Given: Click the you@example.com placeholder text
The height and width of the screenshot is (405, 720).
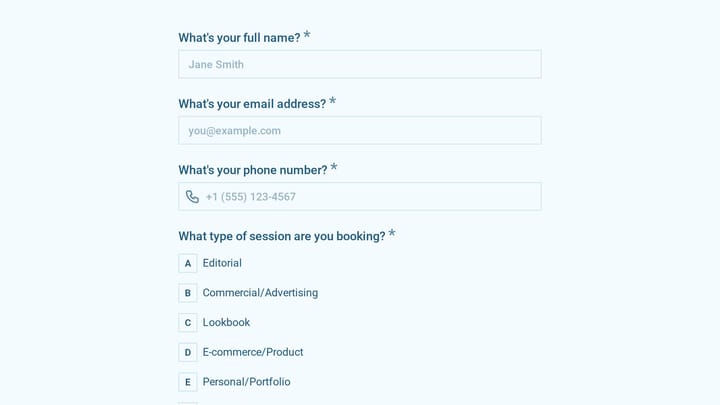Looking at the screenshot, I should point(234,131).
